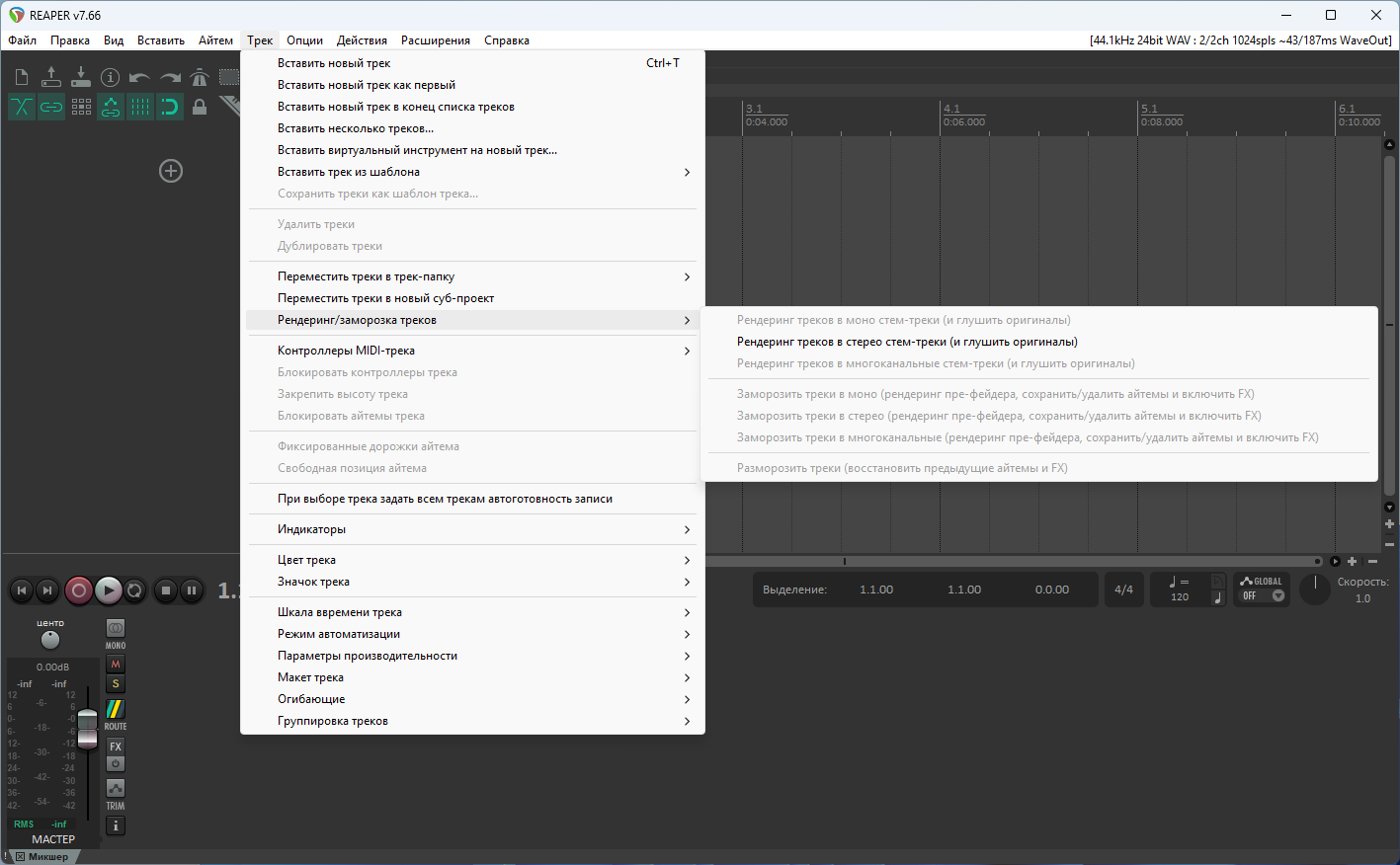
Task: Expand the 'Цвет трека' submenu
Action: point(472,560)
